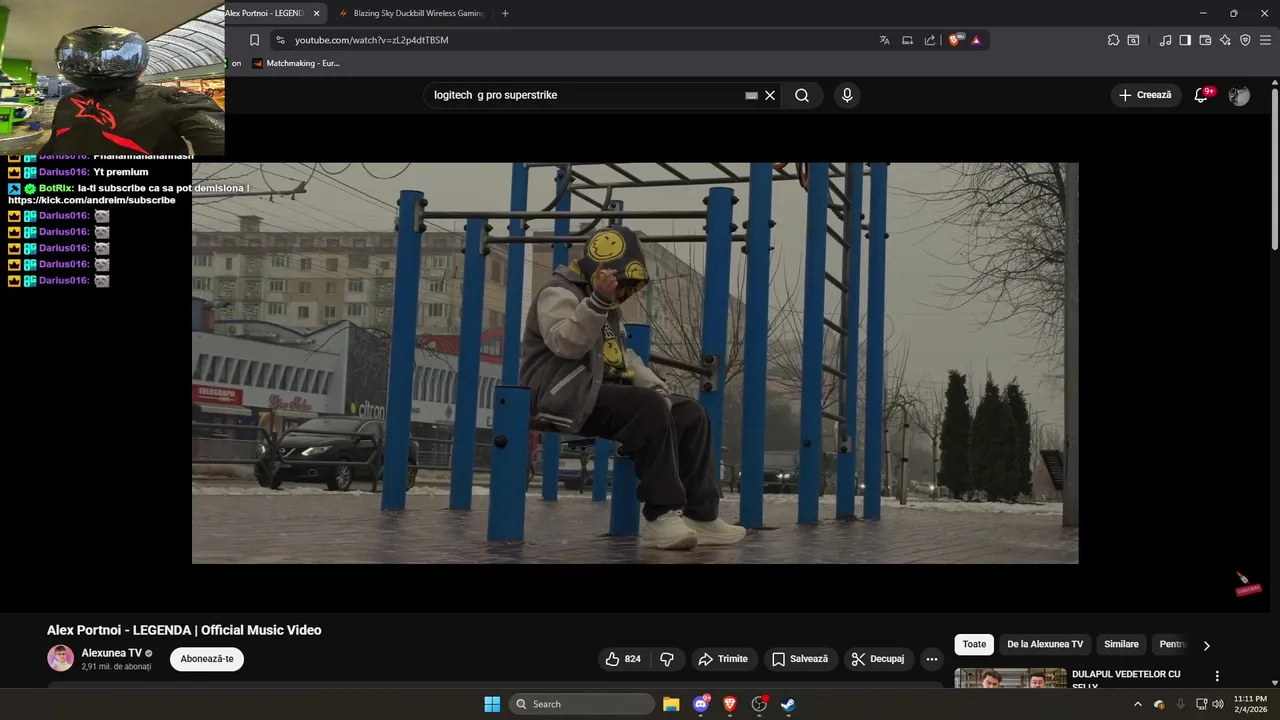Close the Alex Portnoi - LEGENDA tab
The height and width of the screenshot is (720, 1280).
(317, 13)
